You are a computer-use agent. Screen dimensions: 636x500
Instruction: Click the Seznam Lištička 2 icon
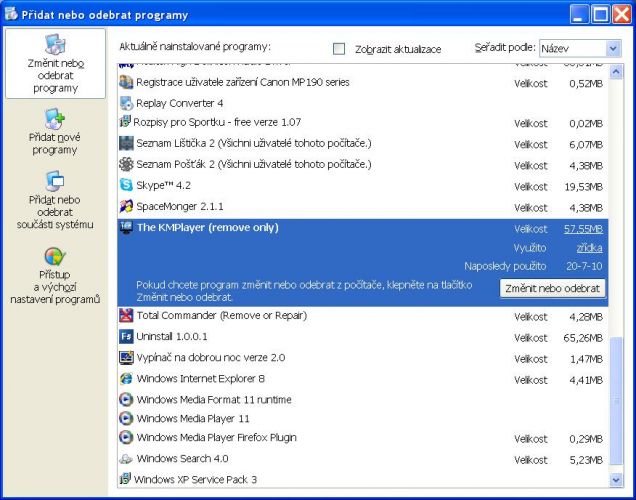tap(126, 143)
